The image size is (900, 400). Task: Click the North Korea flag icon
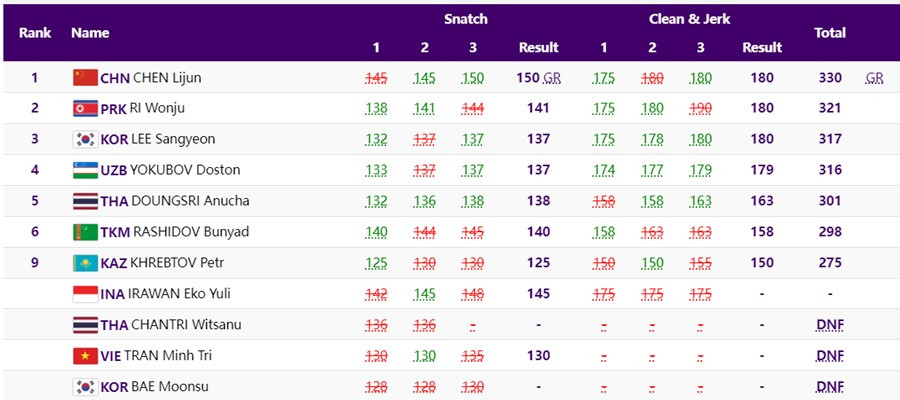(x=84, y=109)
